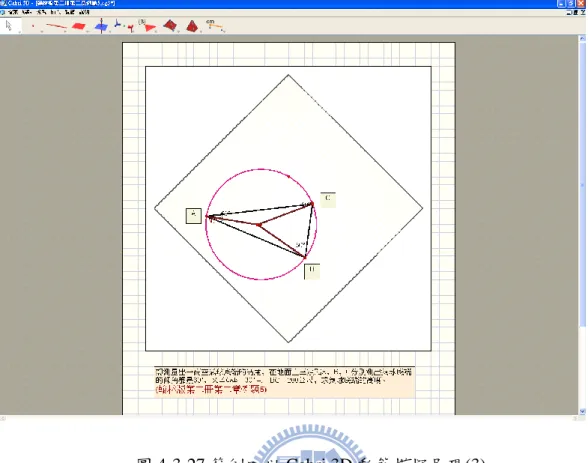Click the problem description text box
Screen dimensions: 588x463
pyautogui.click(x=285, y=382)
